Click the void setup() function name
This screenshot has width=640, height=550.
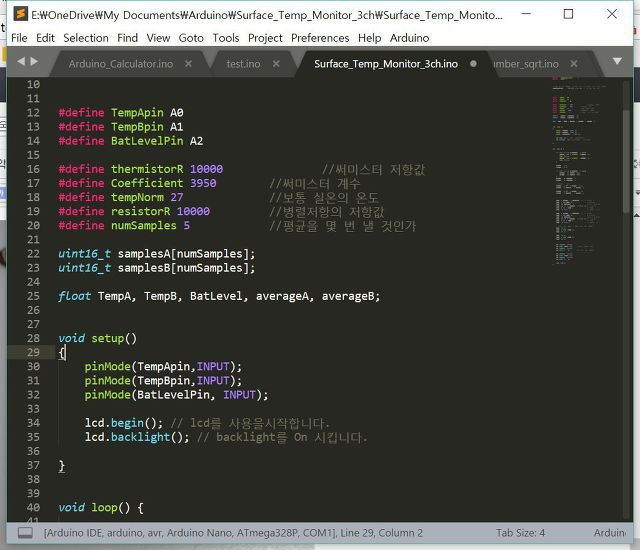pos(107,338)
